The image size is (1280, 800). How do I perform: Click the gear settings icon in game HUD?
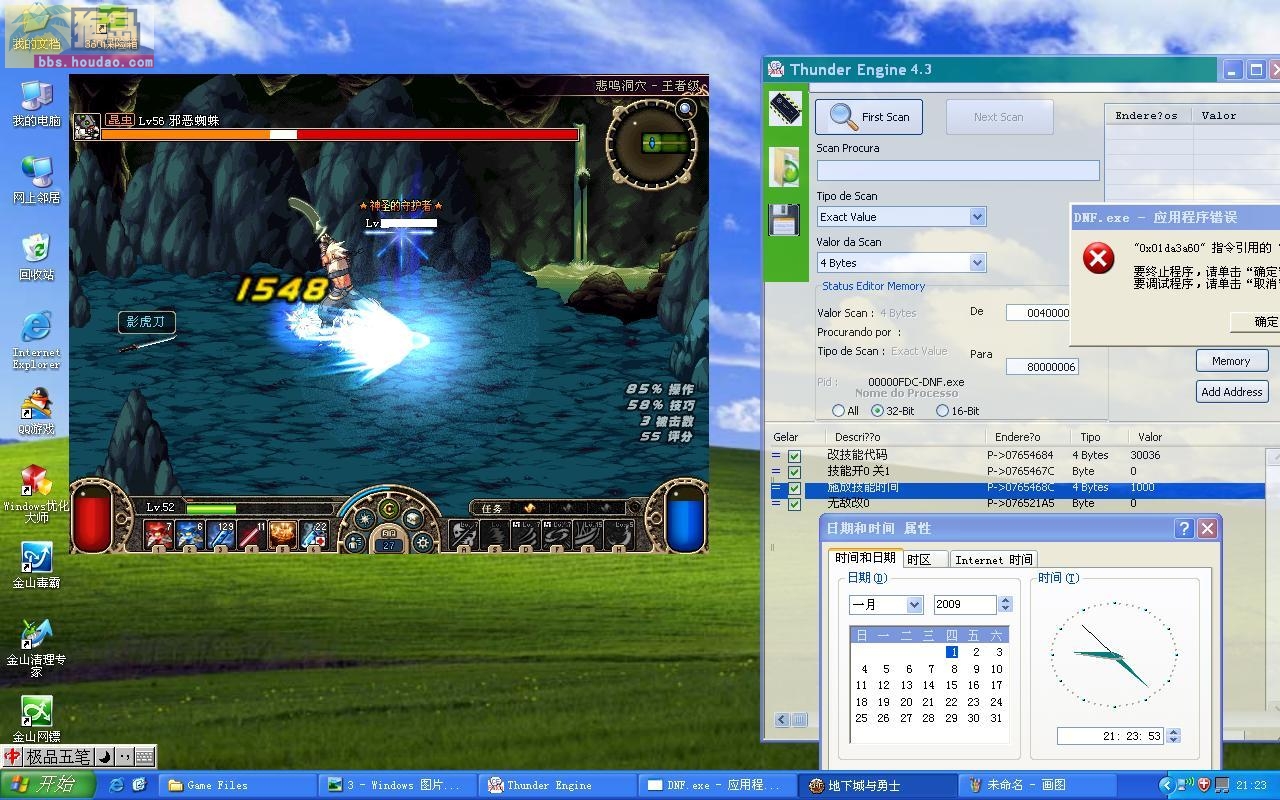point(423,542)
